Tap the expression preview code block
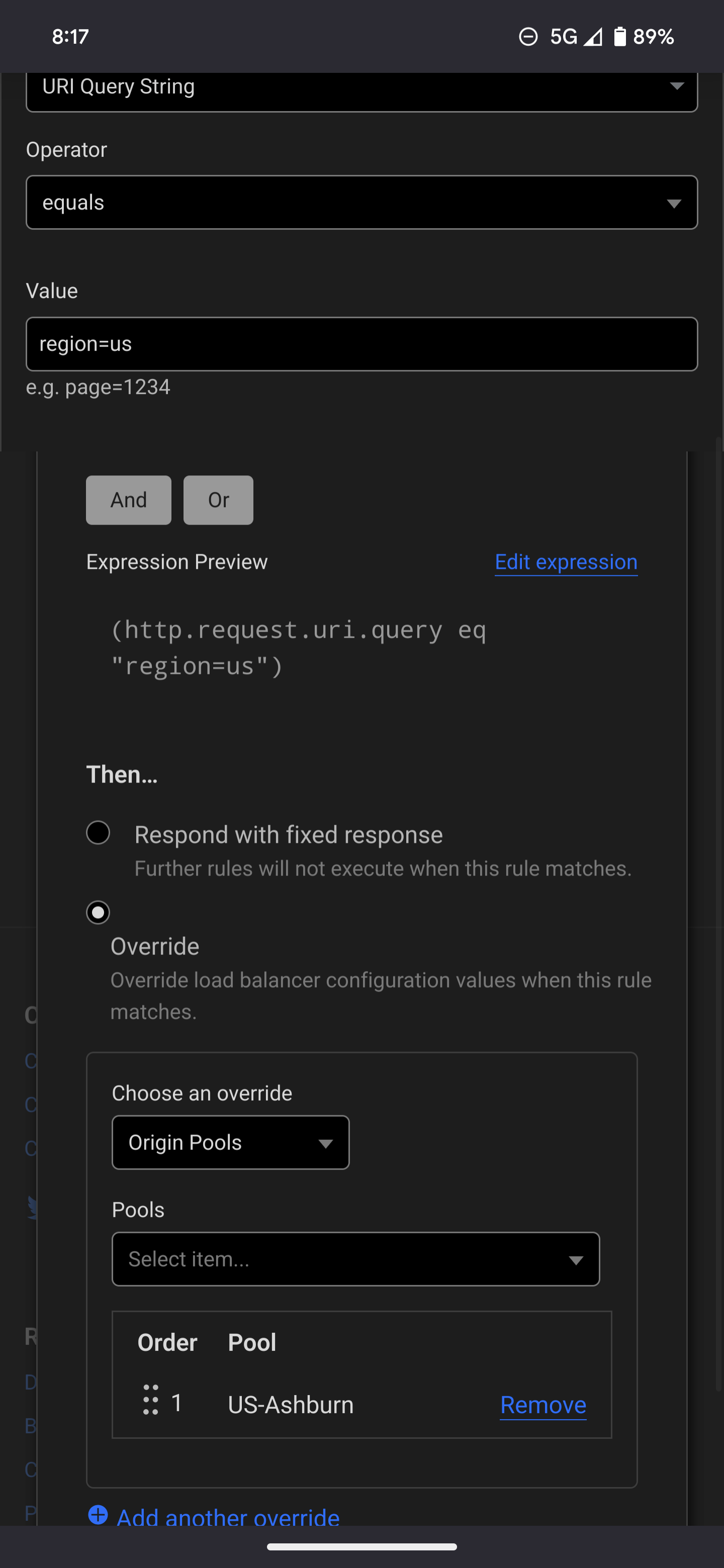Image resolution: width=724 pixels, height=1568 pixels. click(298, 647)
